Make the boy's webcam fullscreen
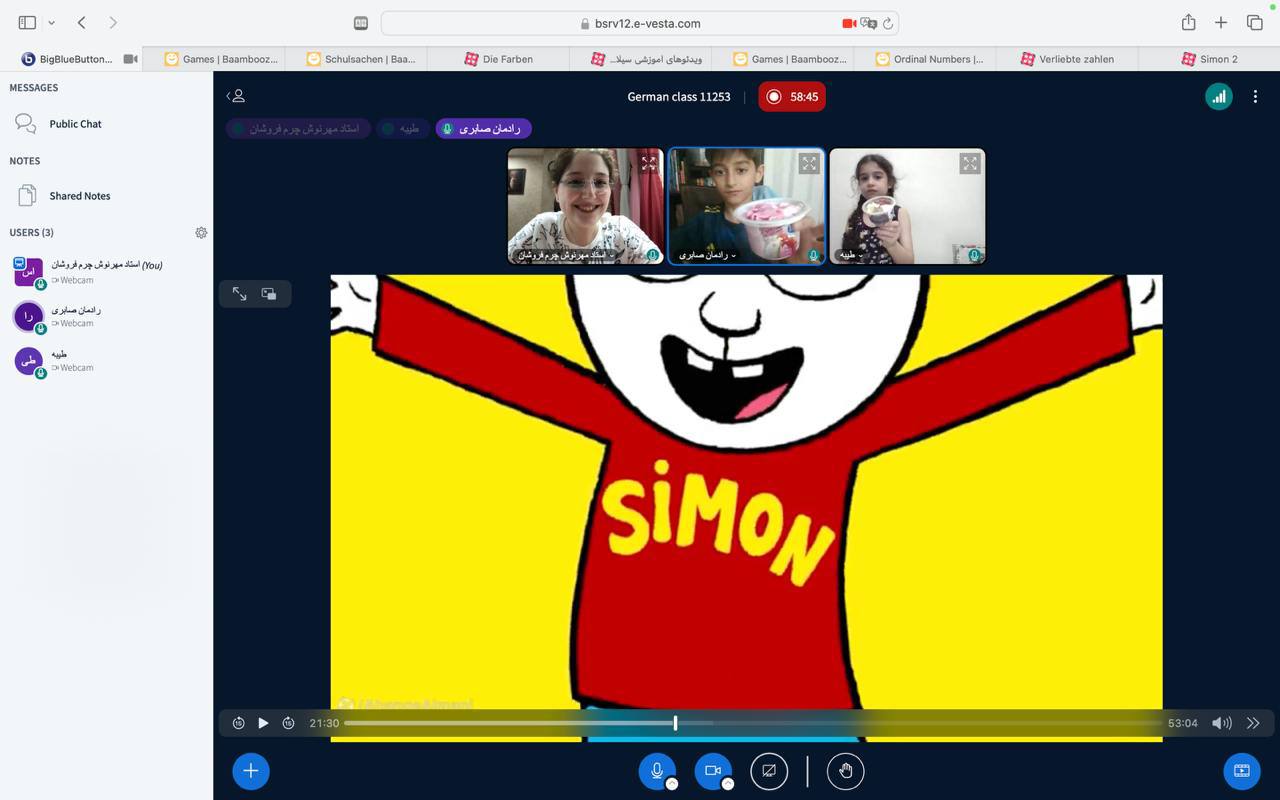The image size is (1280, 800). pos(809,163)
